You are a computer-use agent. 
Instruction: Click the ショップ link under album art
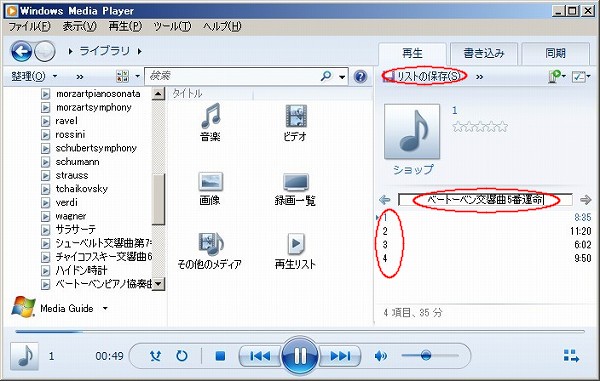point(413,169)
